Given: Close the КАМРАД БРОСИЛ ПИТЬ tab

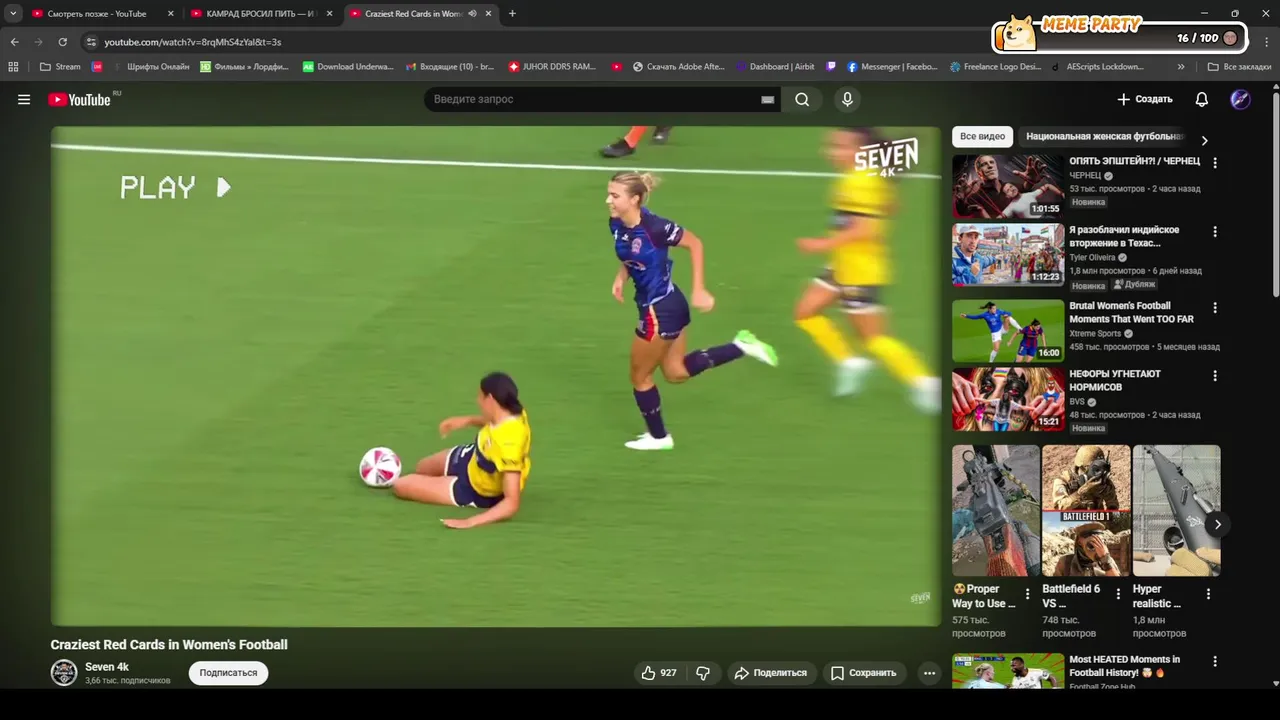Looking at the screenshot, I should point(329,14).
